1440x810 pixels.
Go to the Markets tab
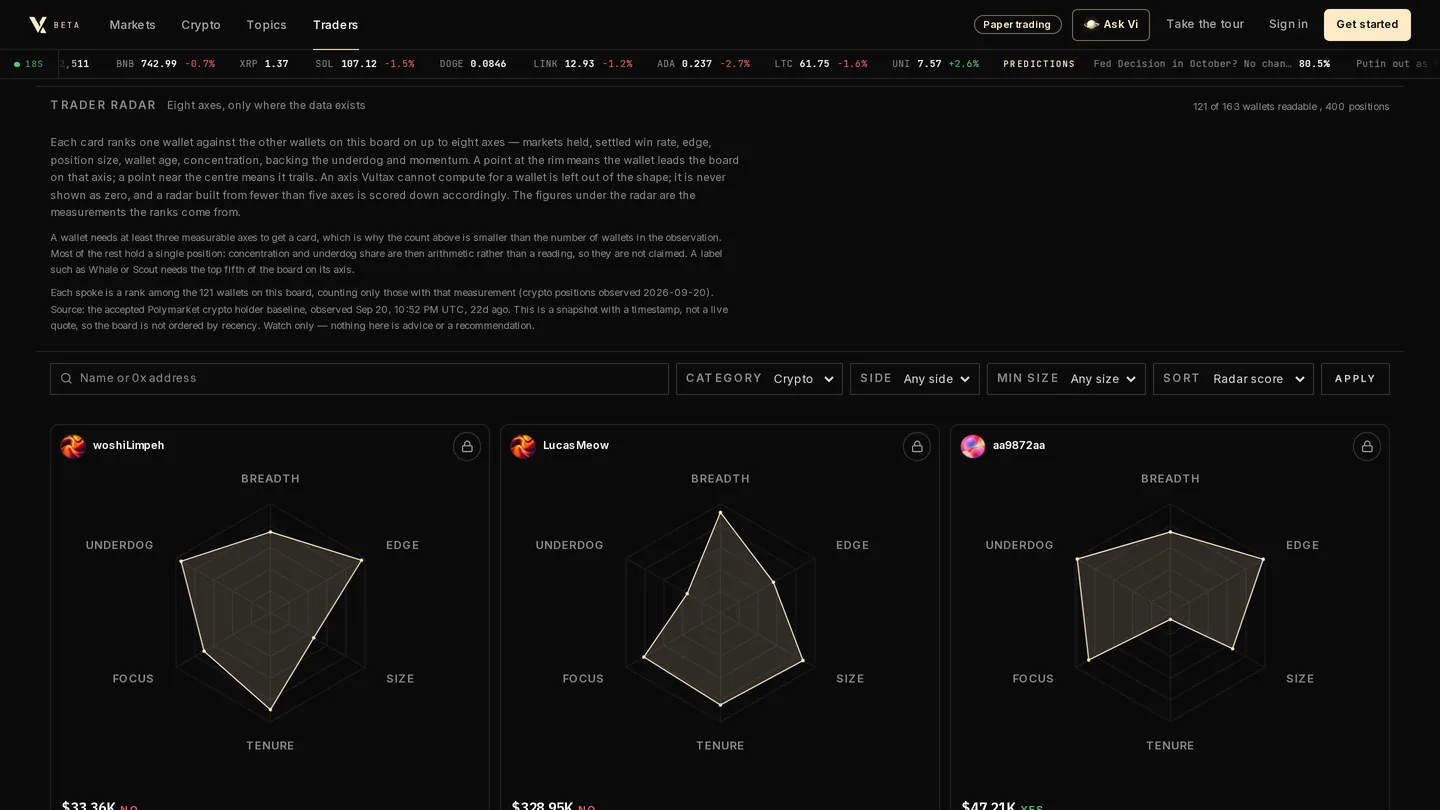(132, 25)
